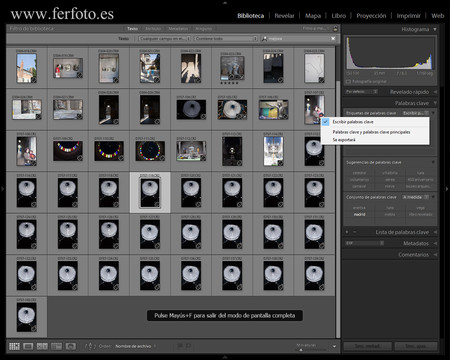
Task: Open toolbar options triangle dropdown
Action: (x=334, y=347)
